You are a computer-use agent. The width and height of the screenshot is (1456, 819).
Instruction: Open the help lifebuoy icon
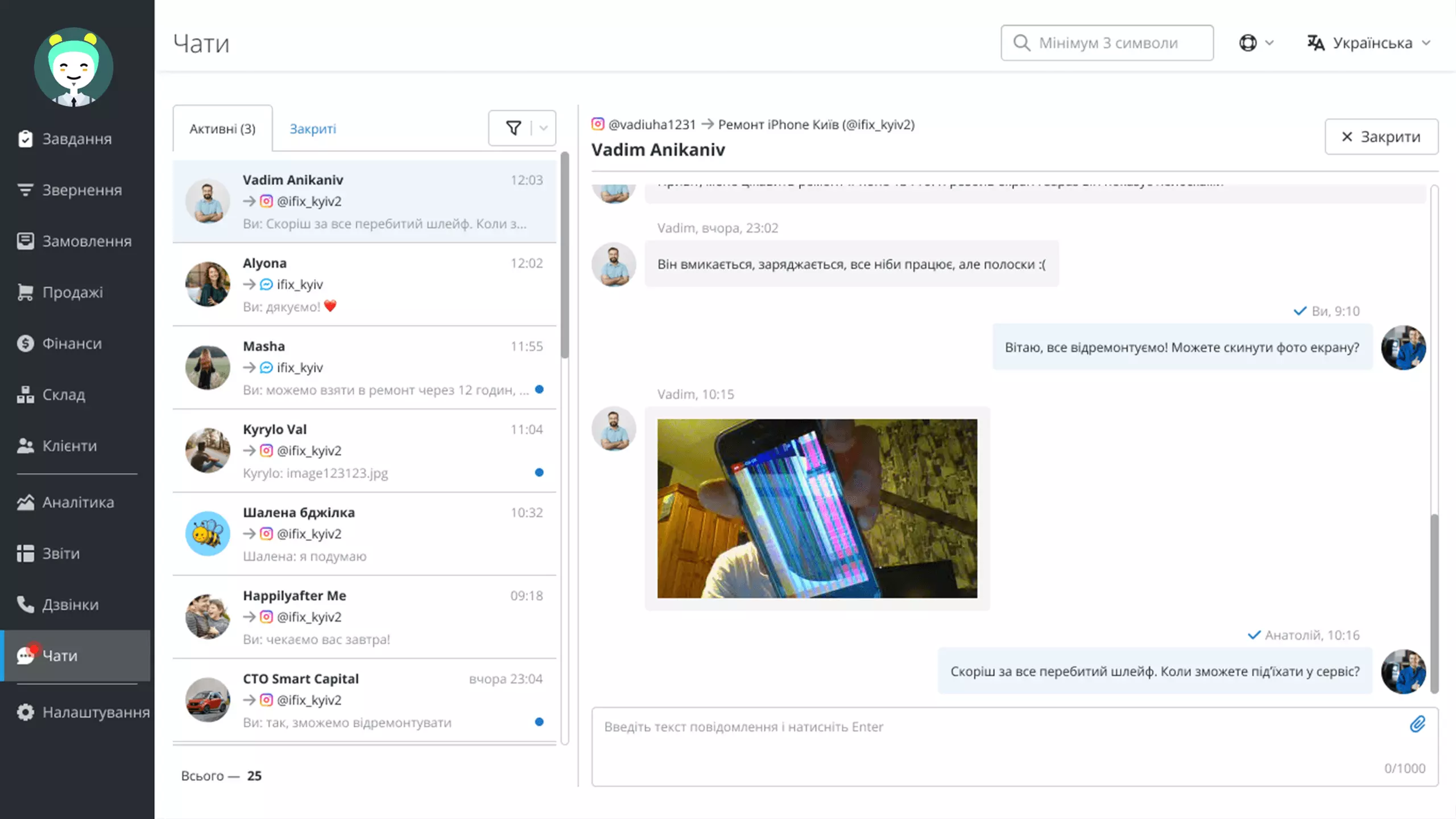click(x=1247, y=43)
